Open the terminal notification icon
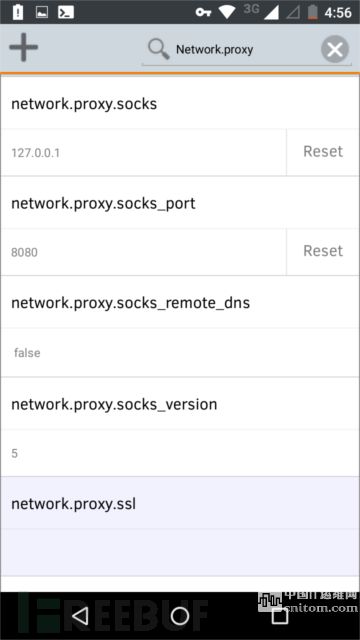 coord(66,12)
